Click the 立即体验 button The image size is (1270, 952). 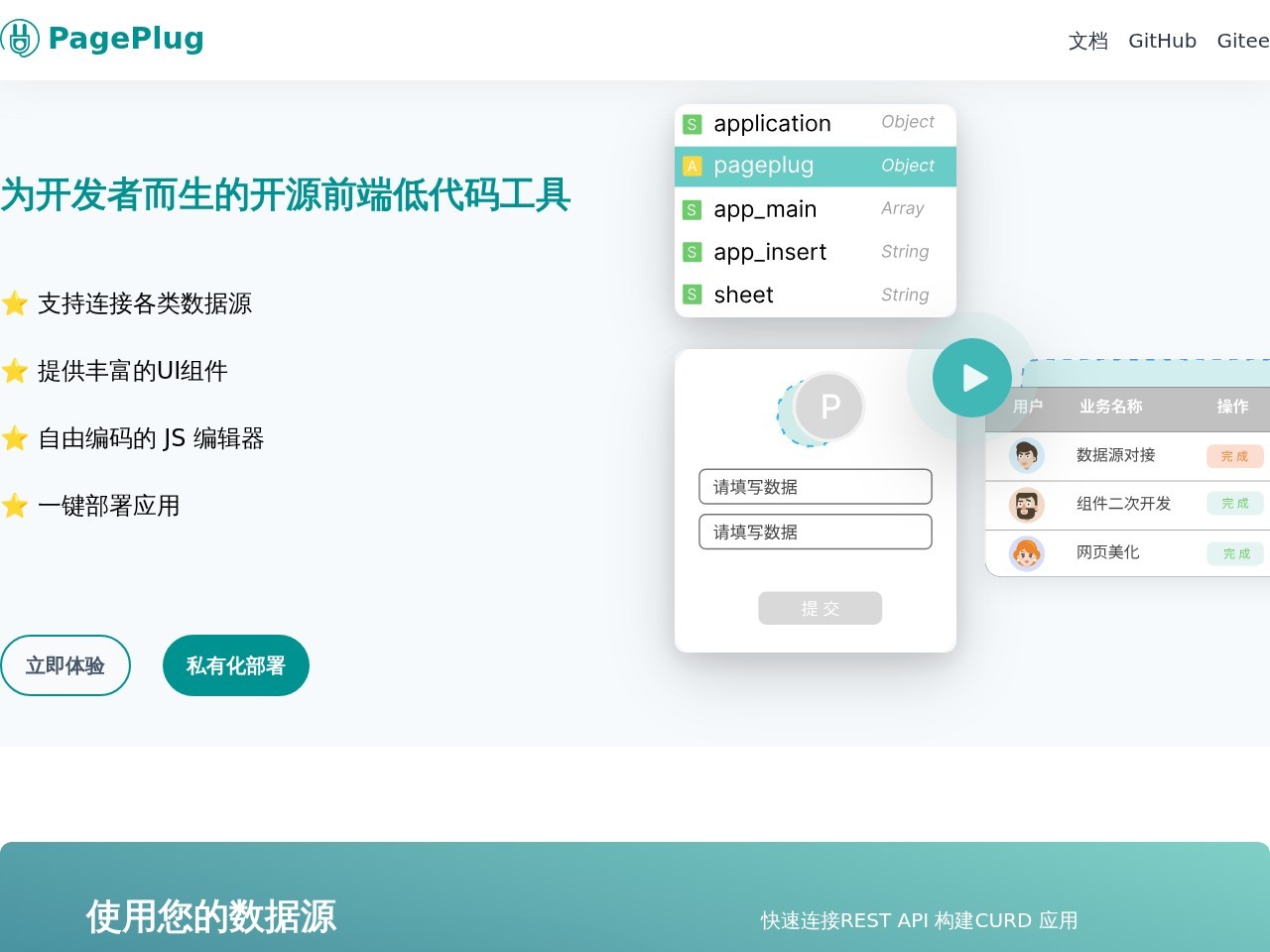(x=65, y=665)
